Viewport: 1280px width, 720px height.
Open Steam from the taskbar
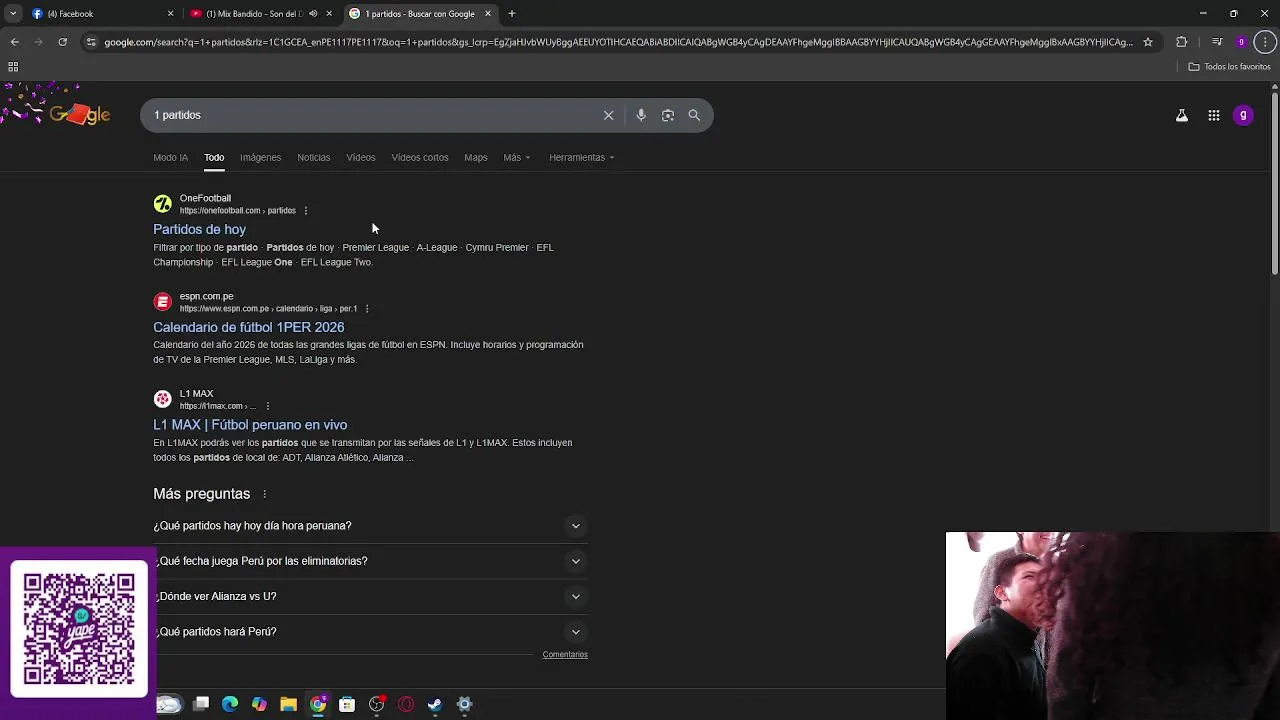click(x=435, y=704)
